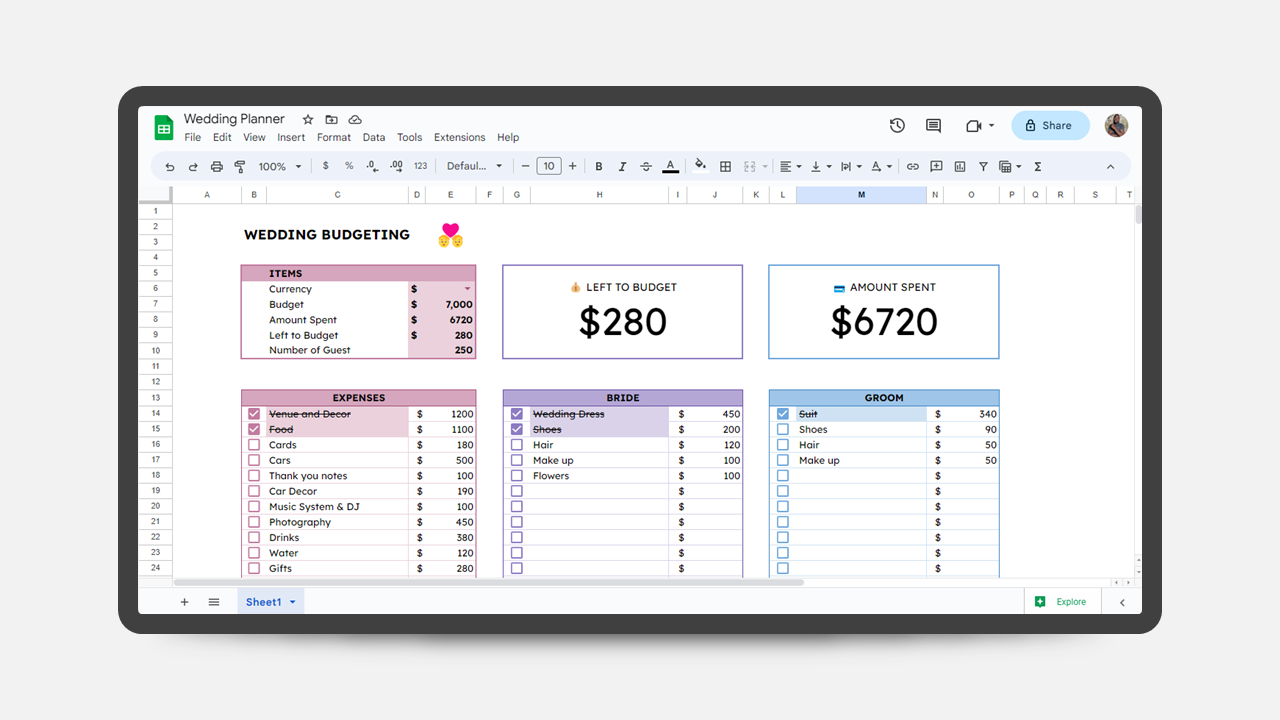Open the Borders tool

click(x=726, y=167)
